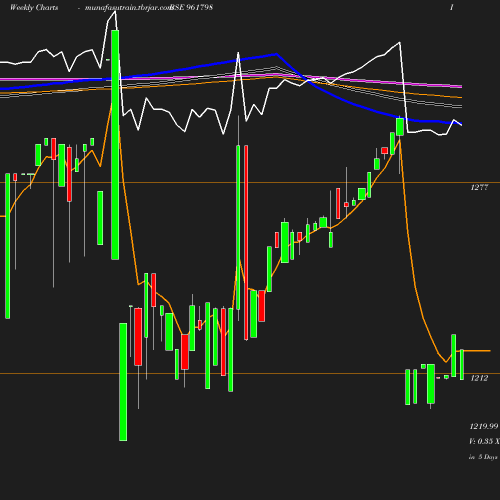This screenshot has height=500, width=500.
Task: Click the tall red candlestick beside the mid-chart spike
Action: [246, 242]
